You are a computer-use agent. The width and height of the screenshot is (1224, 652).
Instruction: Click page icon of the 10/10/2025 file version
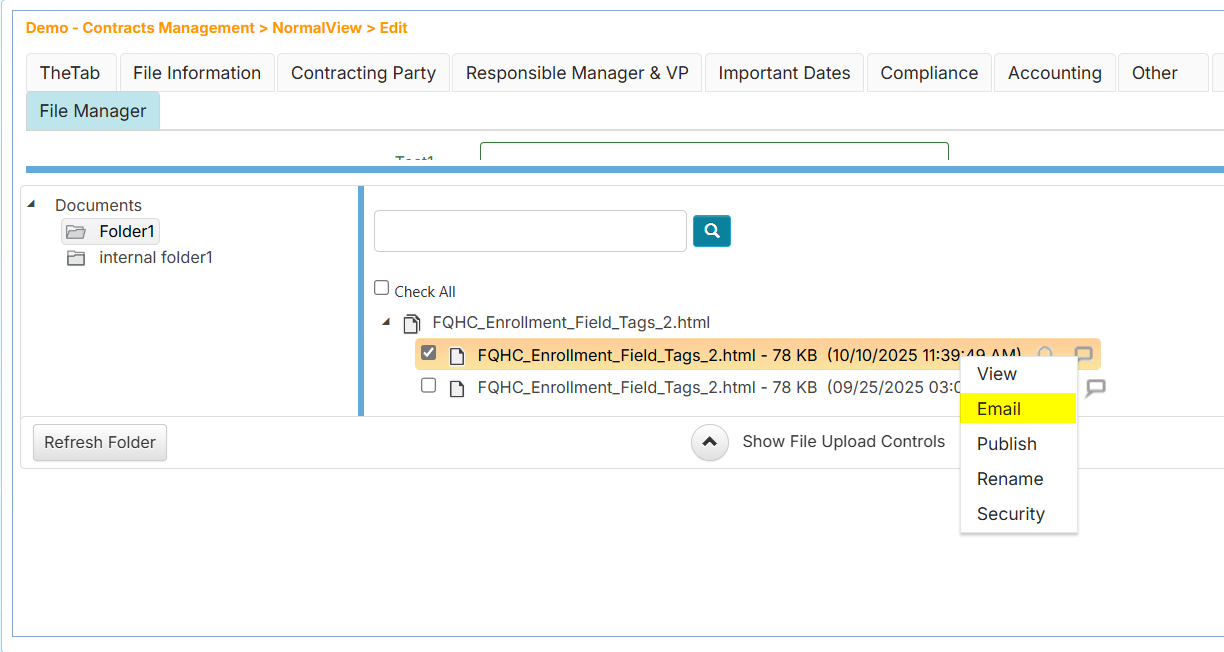[x=457, y=355]
